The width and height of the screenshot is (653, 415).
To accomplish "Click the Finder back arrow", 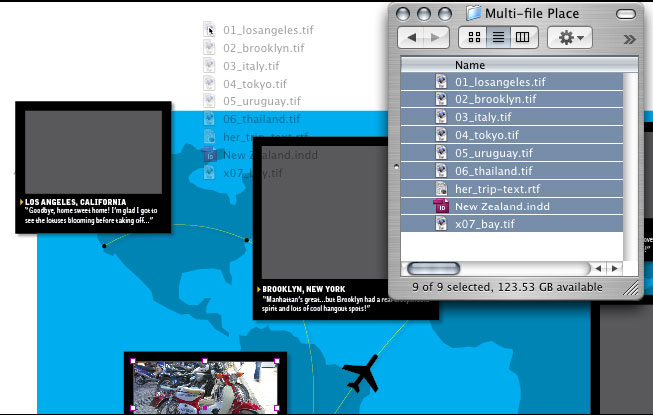I will coord(411,37).
